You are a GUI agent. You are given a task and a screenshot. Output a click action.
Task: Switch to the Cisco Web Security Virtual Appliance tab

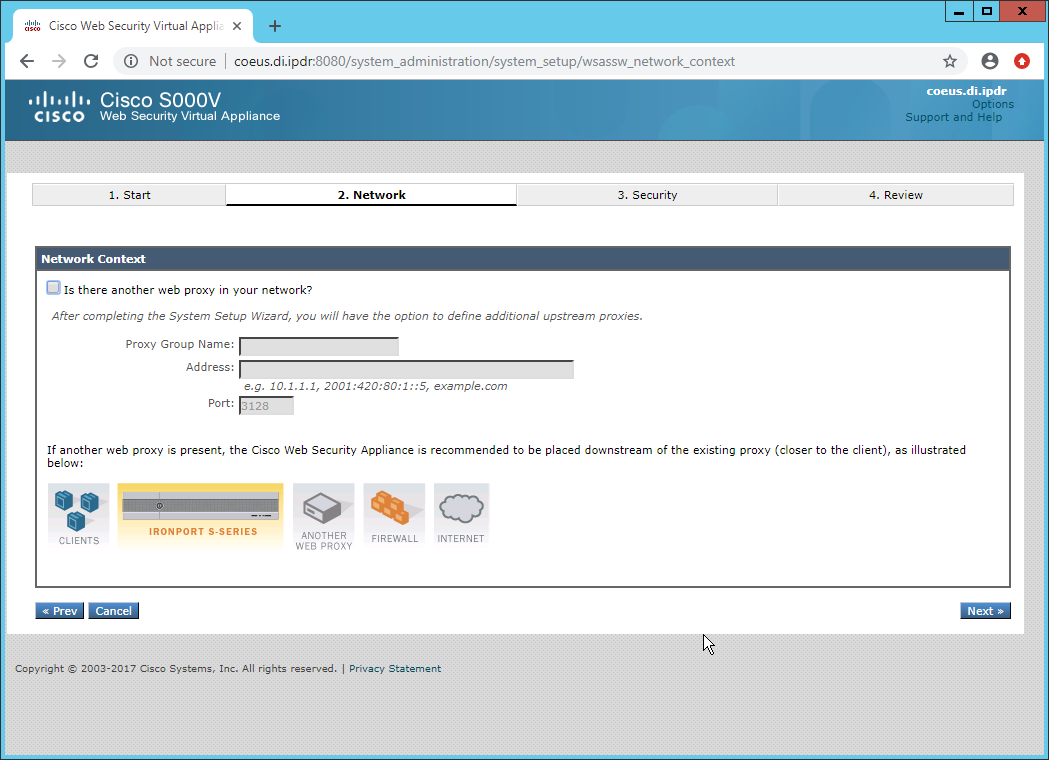coord(133,26)
